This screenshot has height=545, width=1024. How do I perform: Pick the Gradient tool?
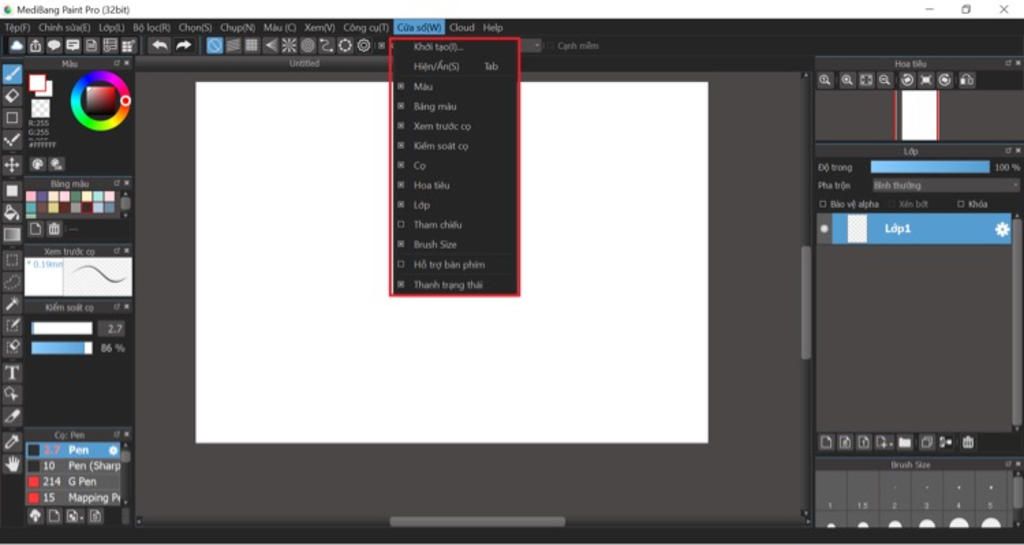(12, 234)
